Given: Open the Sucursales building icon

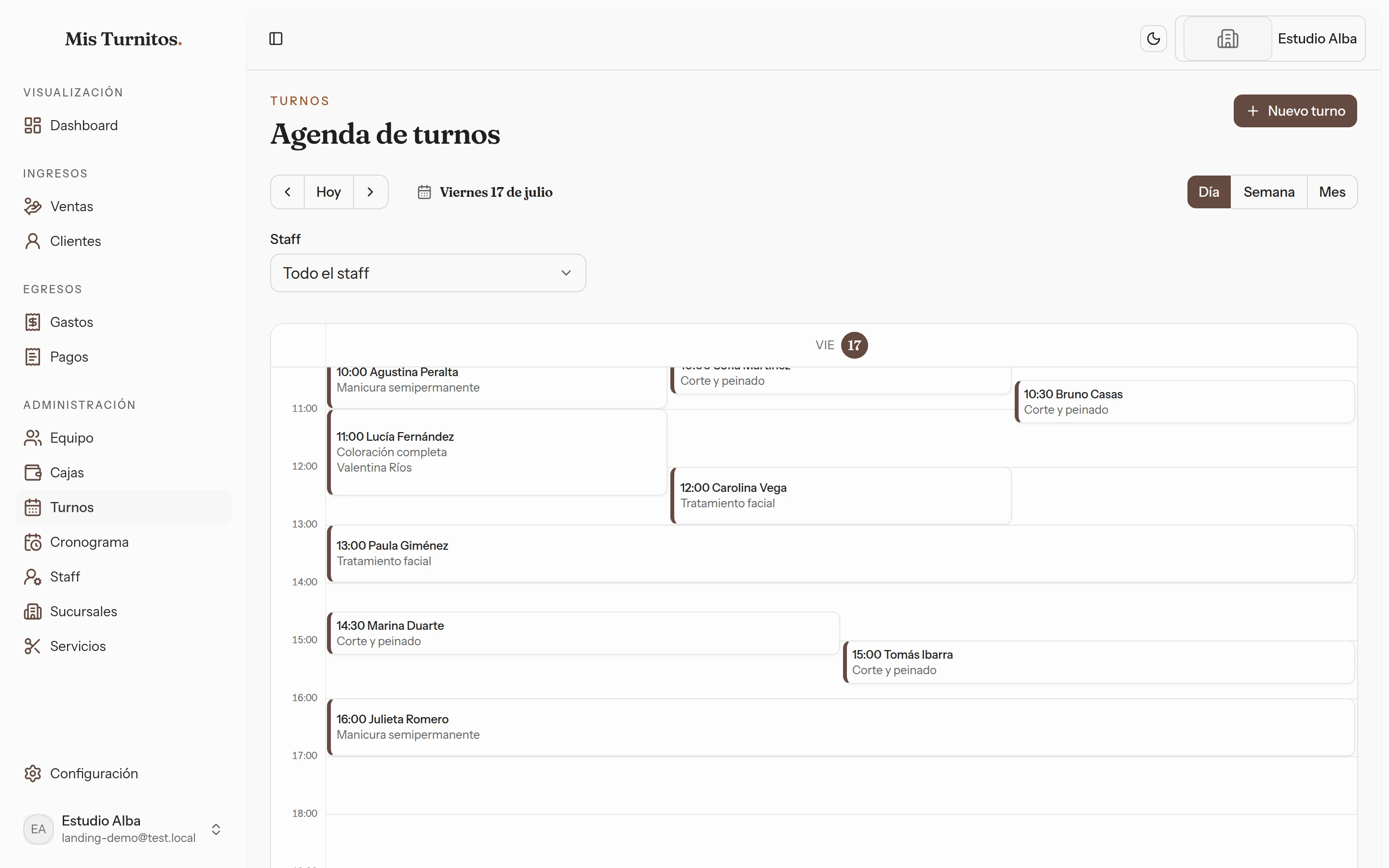Looking at the screenshot, I should (x=33, y=611).
